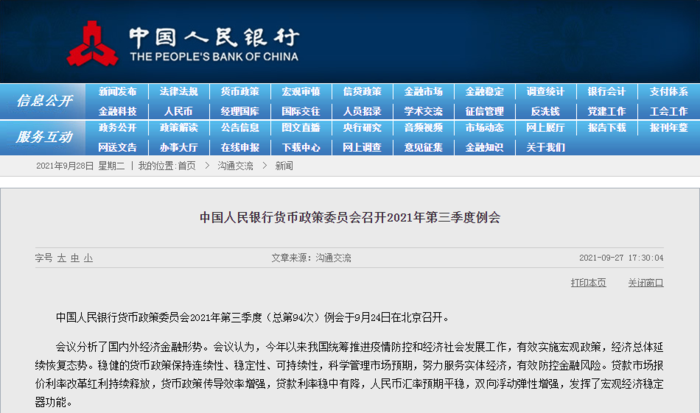Click the 关闭窗口 link
Image resolution: width=700 pixels, height=413 pixels.
[x=646, y=283]
